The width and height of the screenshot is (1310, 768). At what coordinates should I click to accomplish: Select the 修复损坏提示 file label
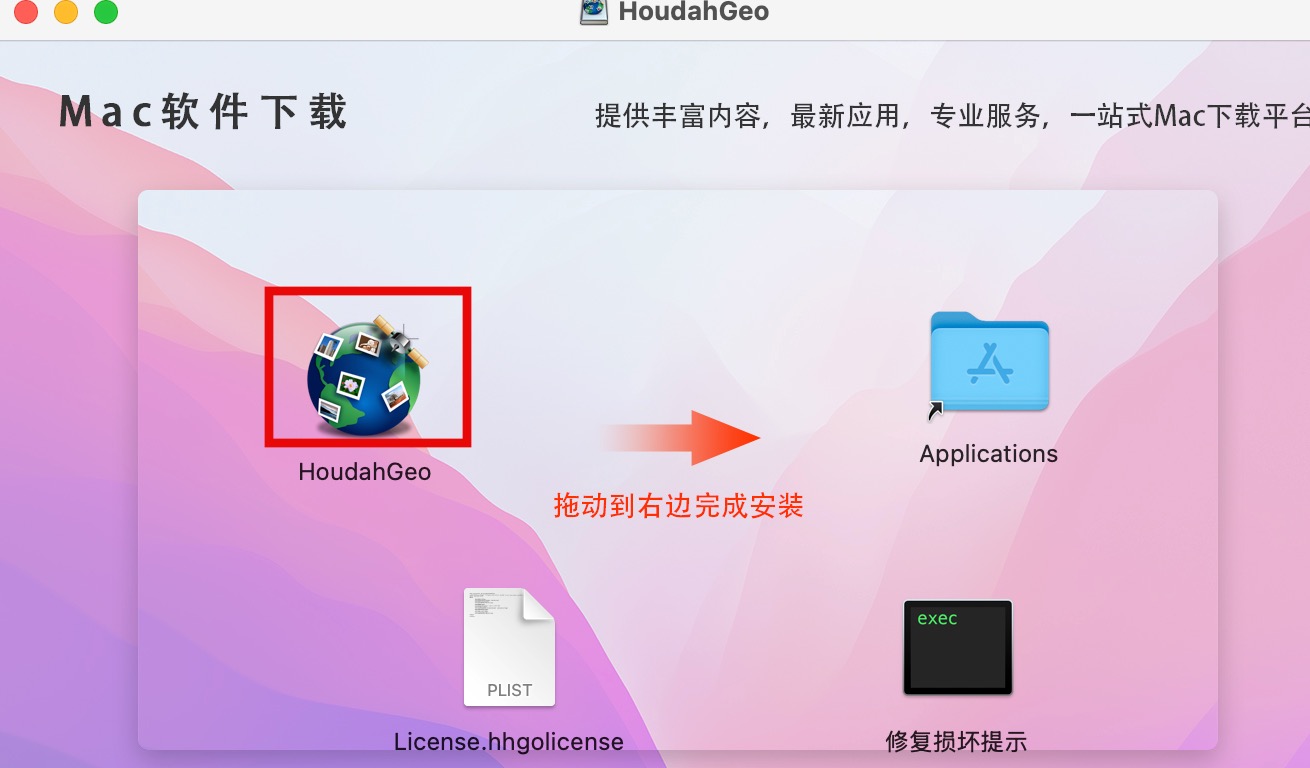[957, 742]
